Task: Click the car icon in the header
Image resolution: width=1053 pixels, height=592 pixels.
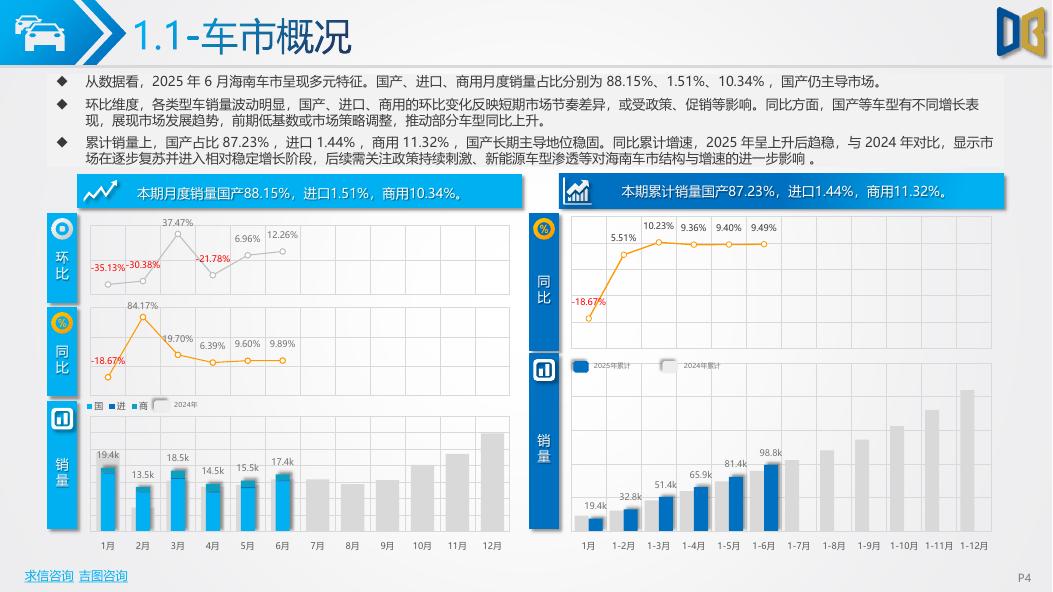Action: [x=40, y=34]
